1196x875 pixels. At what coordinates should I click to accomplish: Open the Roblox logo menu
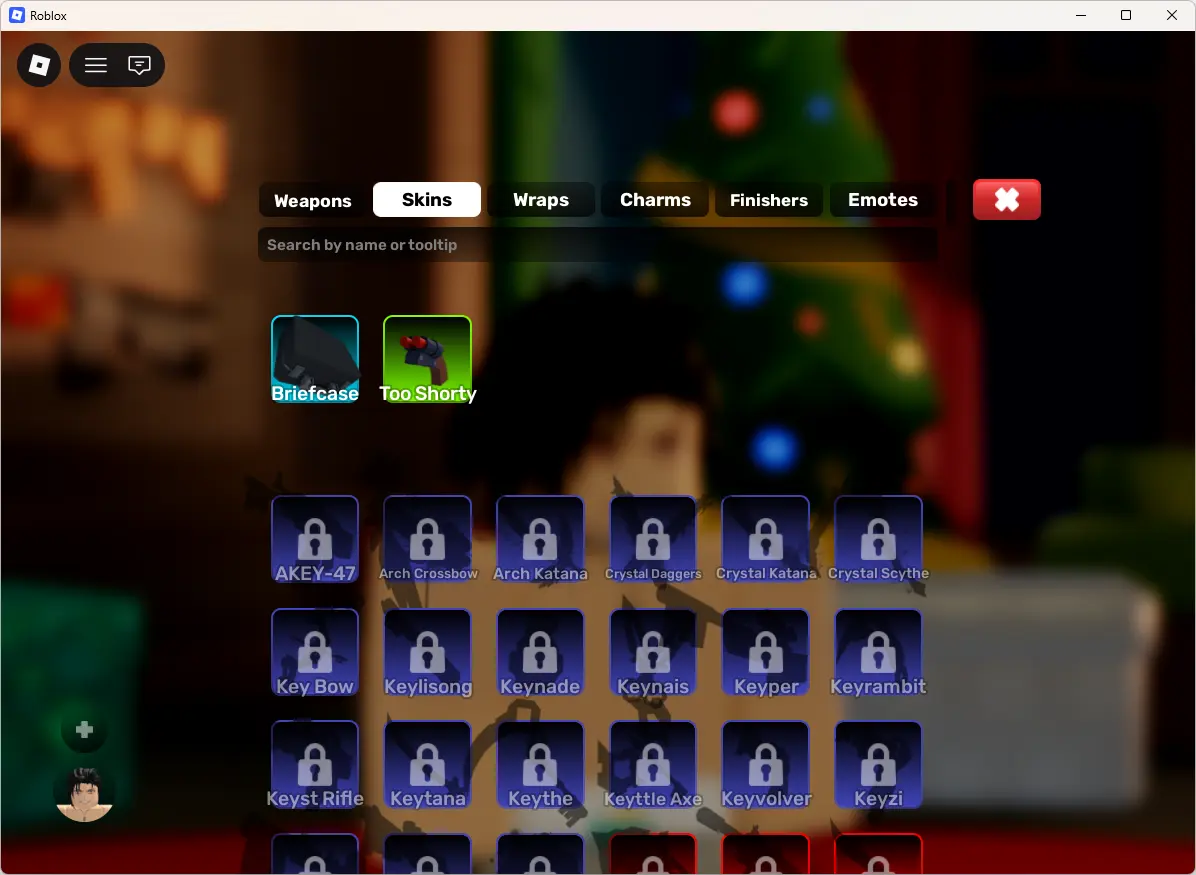click(x=39, y=65)
